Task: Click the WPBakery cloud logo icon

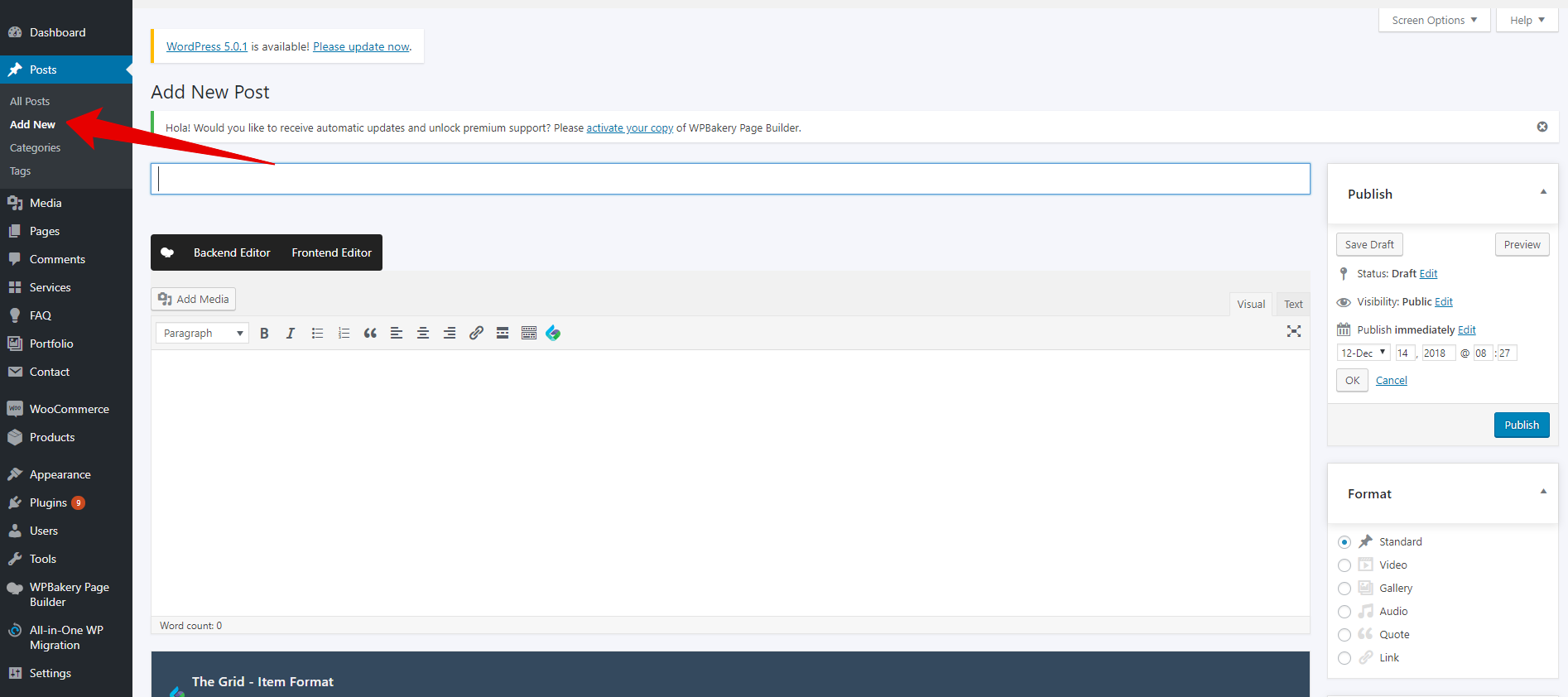Action: pyautogui.click(x=167, y=252)
